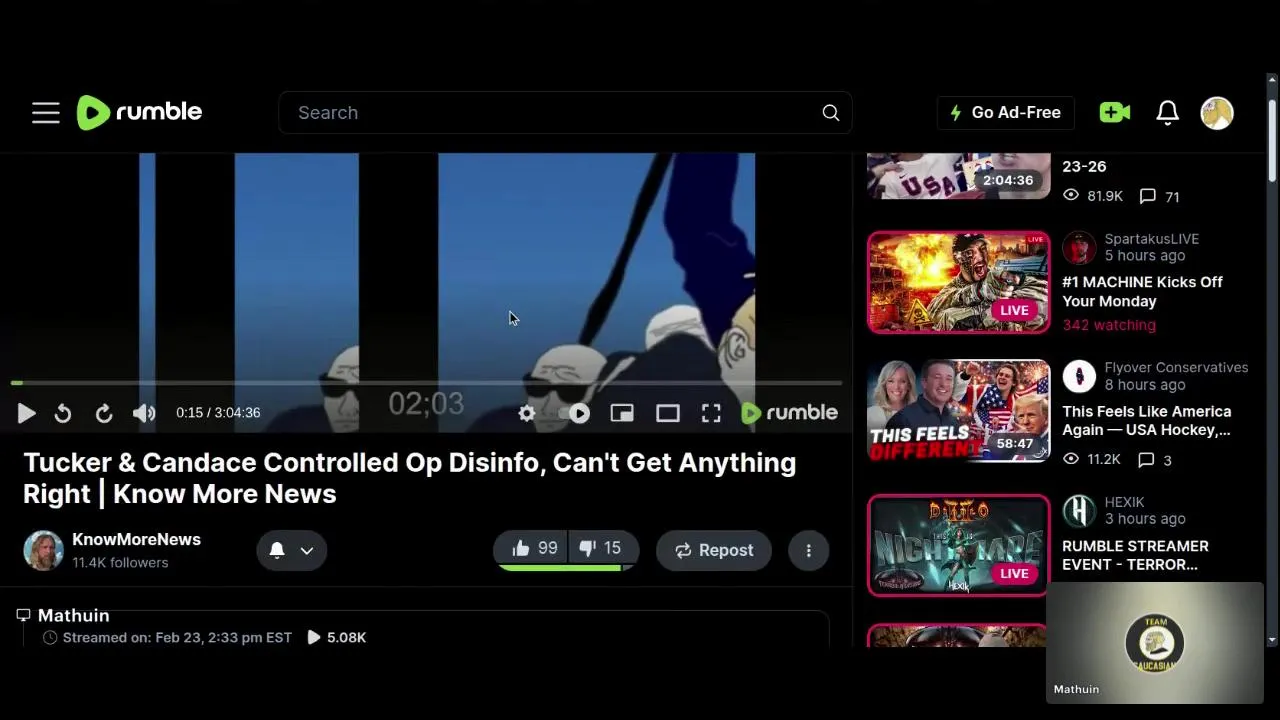Seek on the video progress bar
The height and width of the screenshot is (720, 1280).
click(427, 383)
